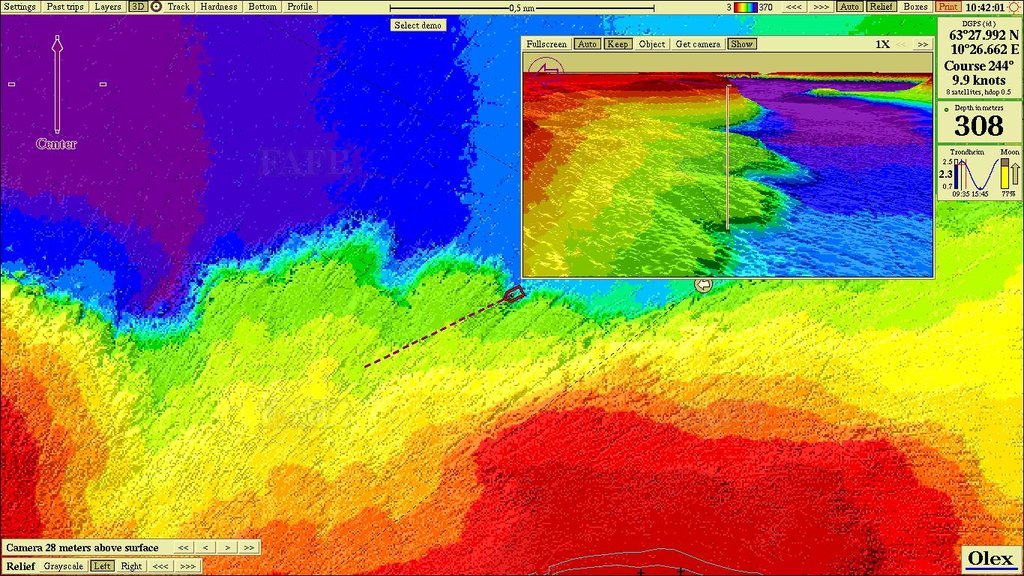The height and width of the screenshot is (576, 1024).
Task: Click the Olex logo
Action: (x=991, y=559)
